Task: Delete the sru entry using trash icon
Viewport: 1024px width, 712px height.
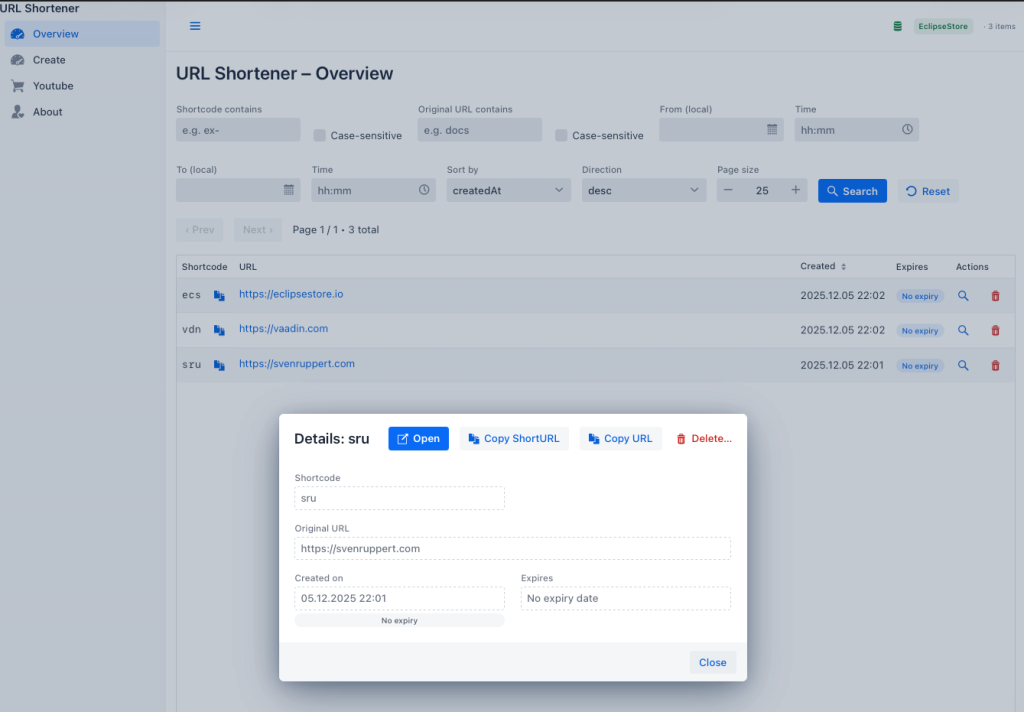Action: [995, 365]
